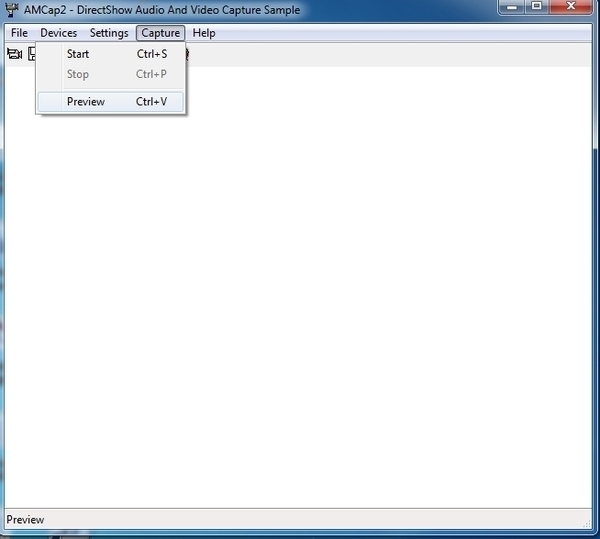Expand the Settings menu
The image size is (600, 539).
coord(109,33)
